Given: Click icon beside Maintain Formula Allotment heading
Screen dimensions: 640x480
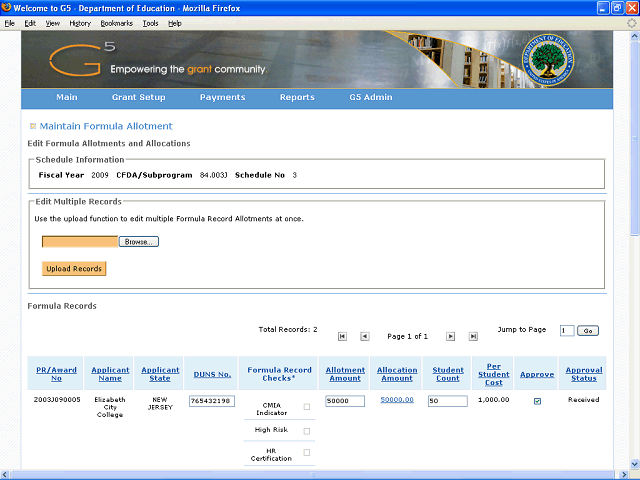Looking at the screenshot, I should point(33,126).
